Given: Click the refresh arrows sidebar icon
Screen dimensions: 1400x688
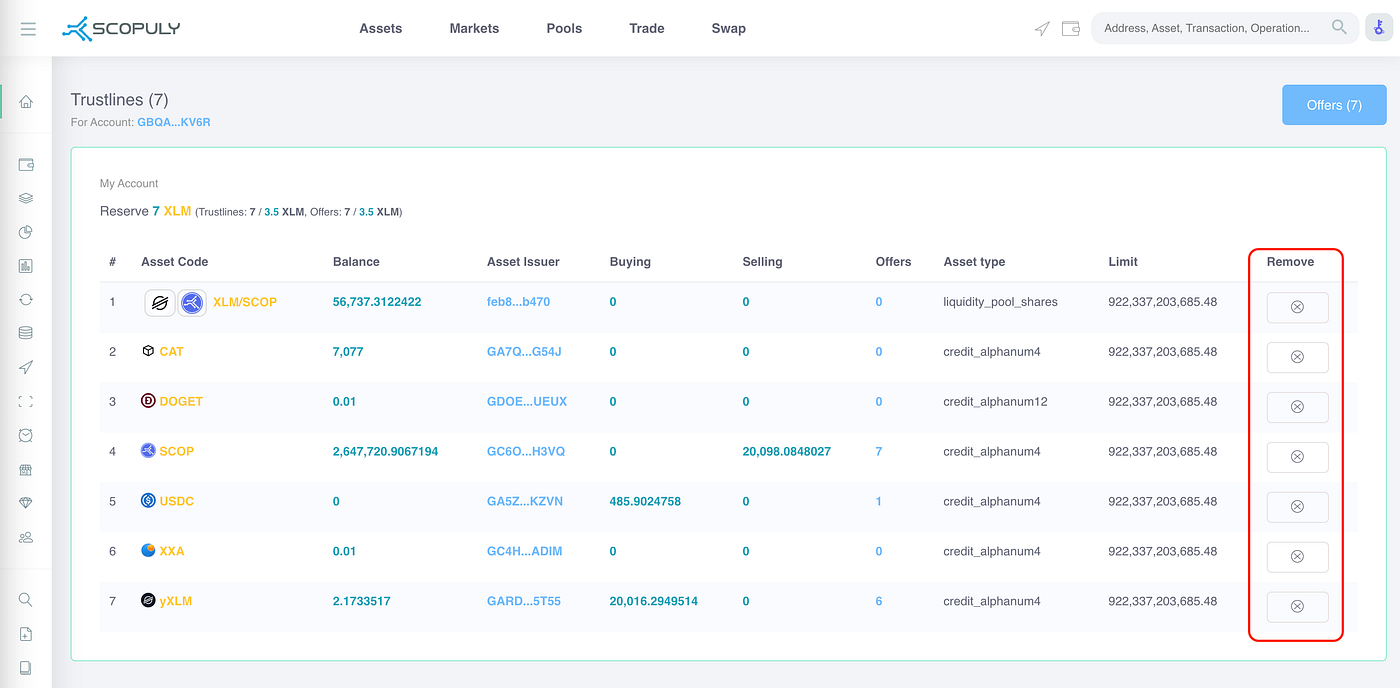Looking at the screenshot, I should 26,299.
